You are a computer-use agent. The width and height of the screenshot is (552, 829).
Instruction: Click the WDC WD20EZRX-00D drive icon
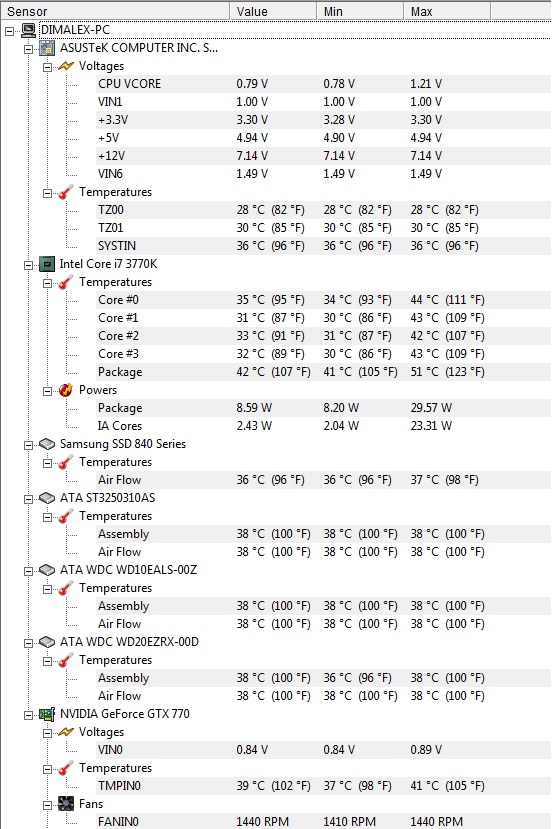click(x=47, y=642)
